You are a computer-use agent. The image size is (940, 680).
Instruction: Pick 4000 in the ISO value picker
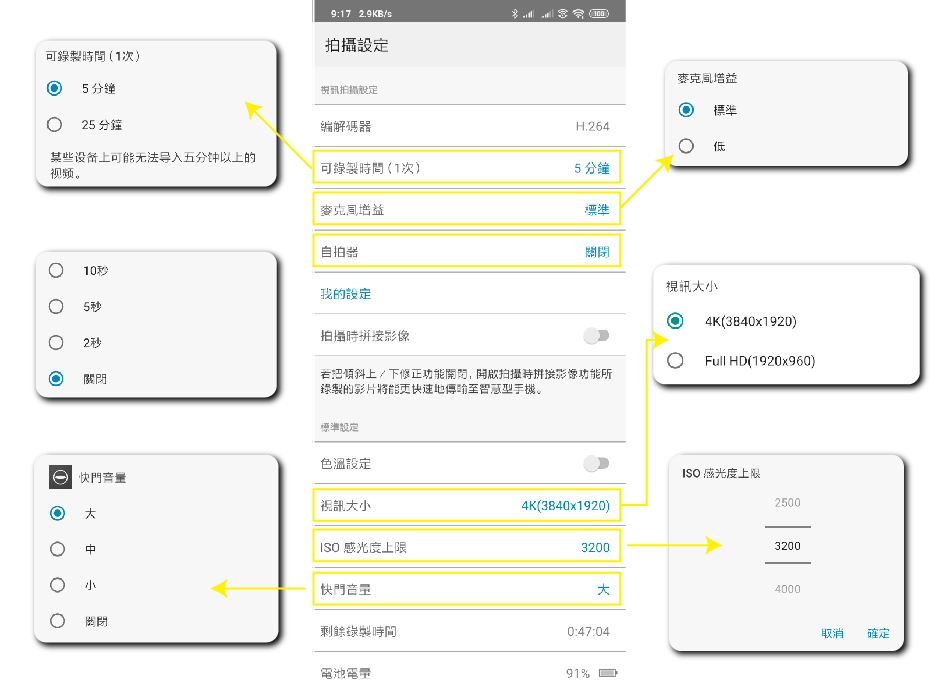click(787, 589)
